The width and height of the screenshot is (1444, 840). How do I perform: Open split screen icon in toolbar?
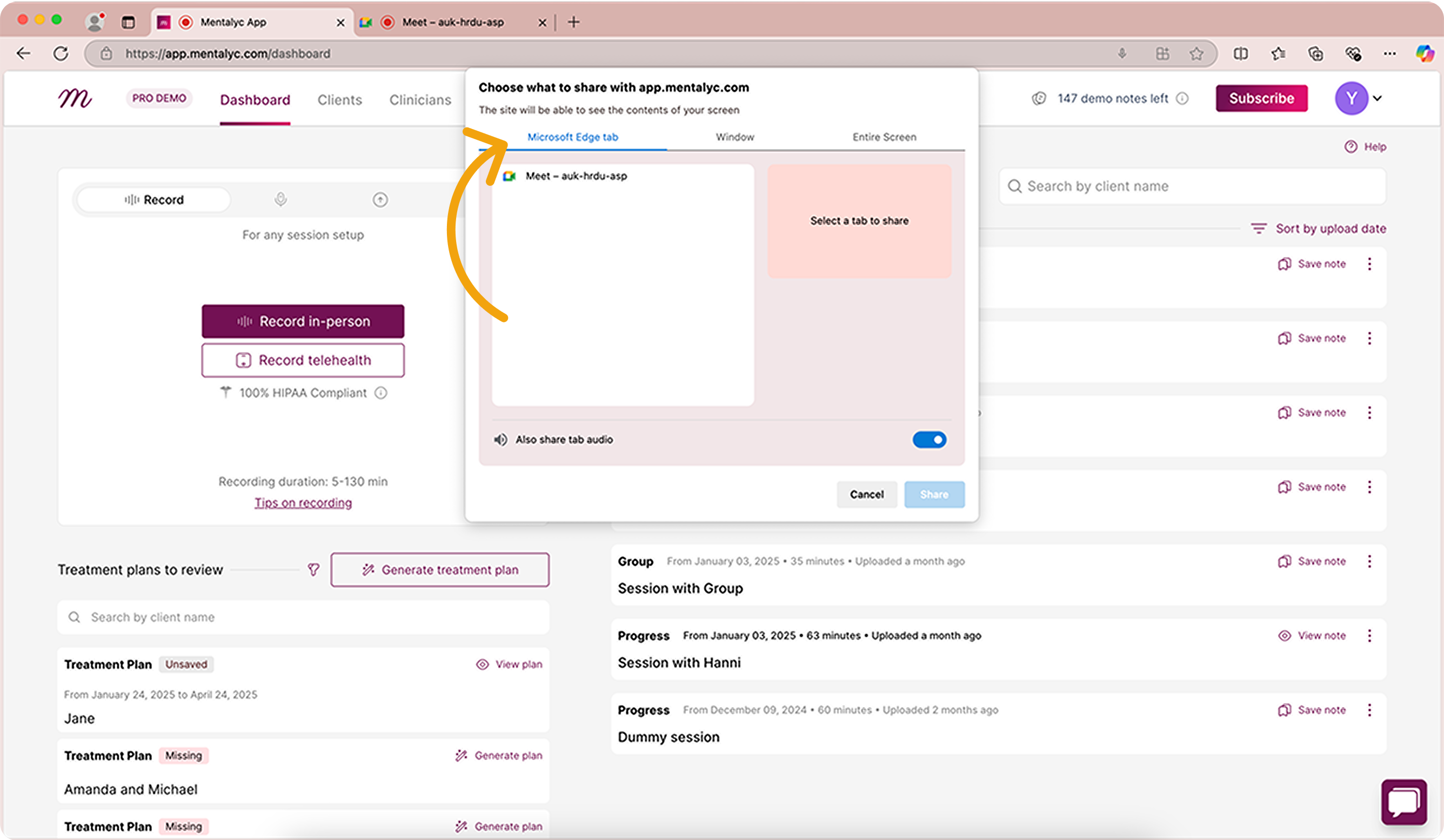pos(1241,54)
